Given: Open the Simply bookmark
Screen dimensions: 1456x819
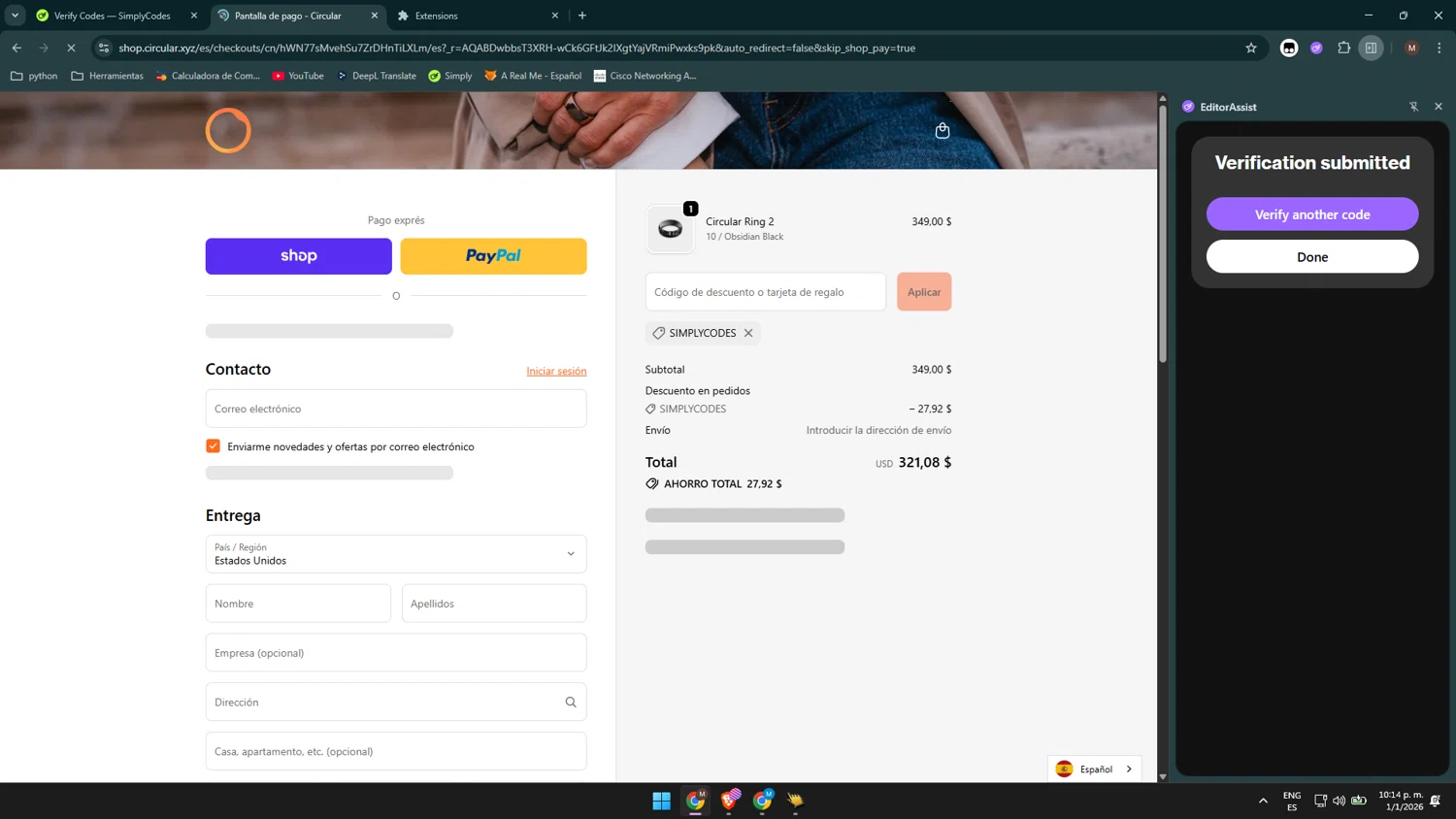Looking at the screenshot, I should [x=450, y=76].
